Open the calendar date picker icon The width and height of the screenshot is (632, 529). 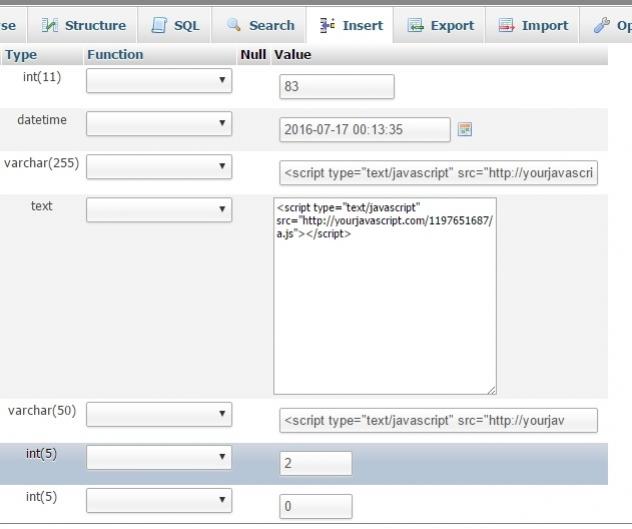coord(464,129)
